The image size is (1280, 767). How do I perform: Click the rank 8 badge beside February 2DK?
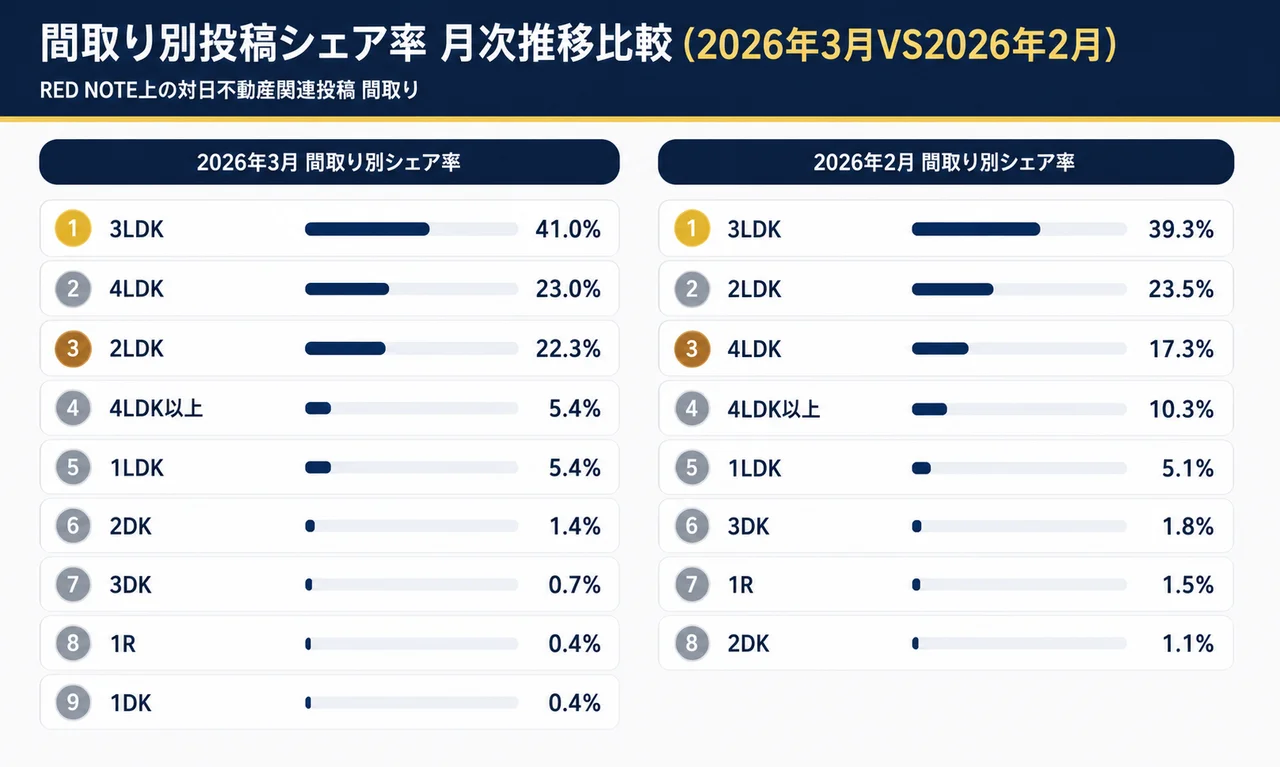(x=692, y=643)
